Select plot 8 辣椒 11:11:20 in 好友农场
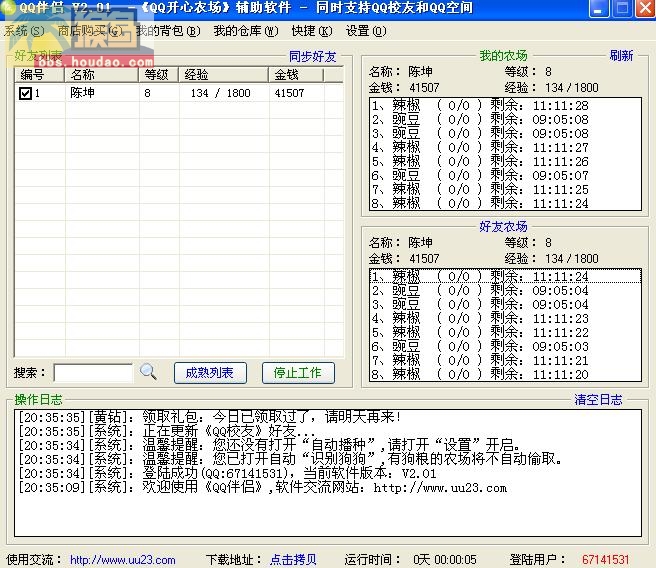The height and width of the screenshot is (568, 656). [505, 374]
